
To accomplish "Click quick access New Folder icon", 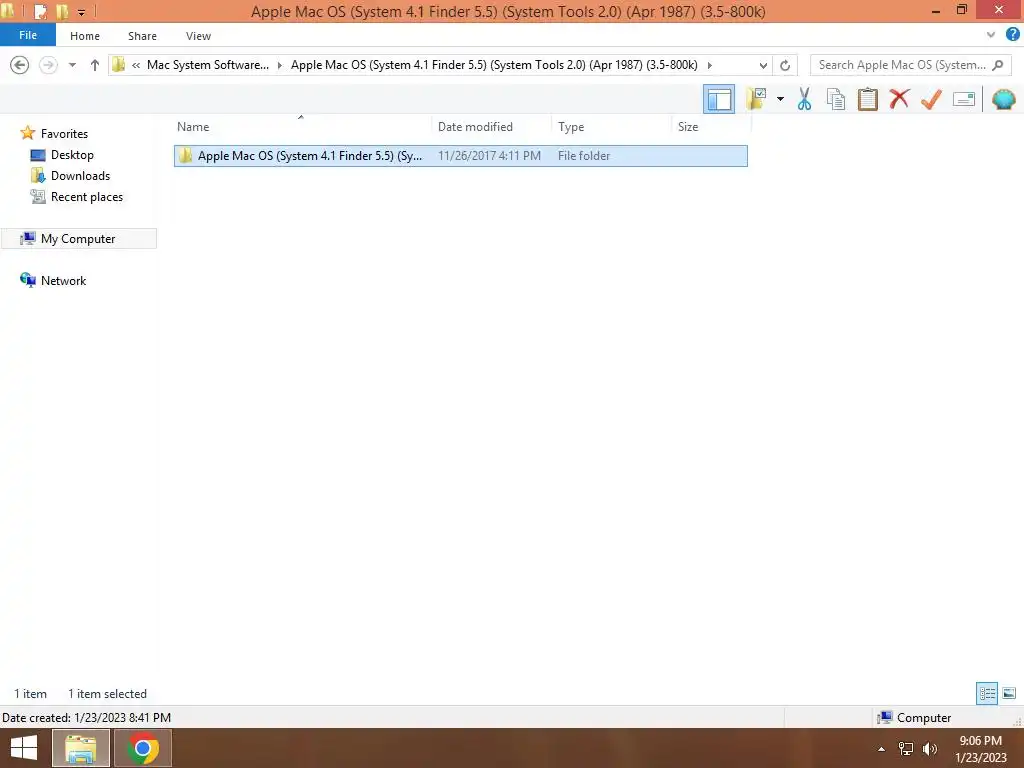I will point(63,11).
